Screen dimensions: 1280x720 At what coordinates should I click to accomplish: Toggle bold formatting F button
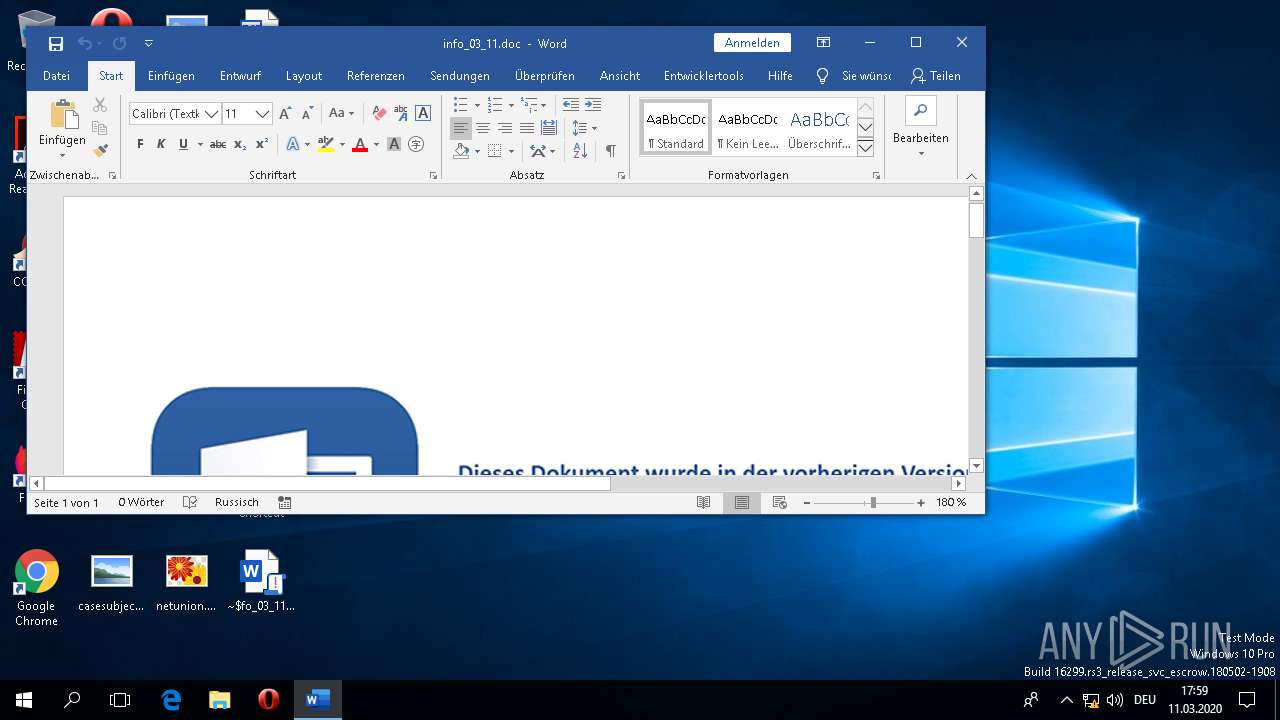click(x=140, y=144)
